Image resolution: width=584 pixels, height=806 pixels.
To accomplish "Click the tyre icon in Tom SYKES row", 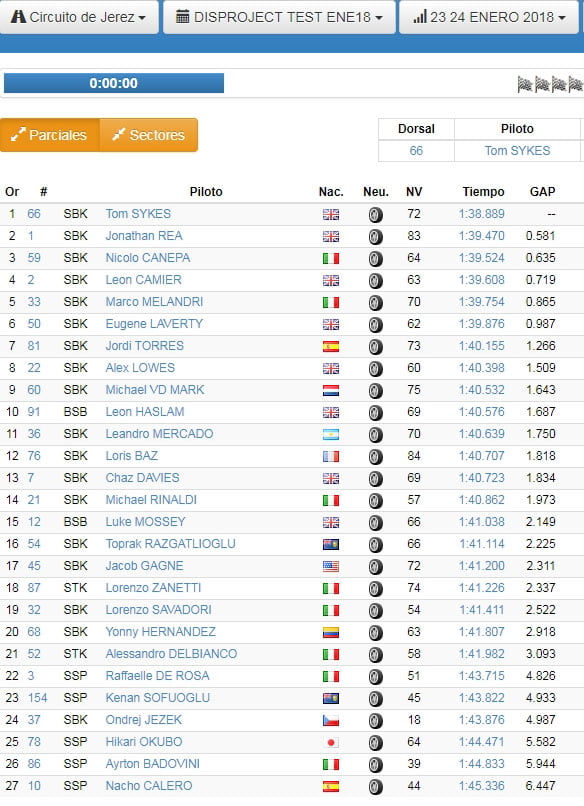I will pyautogui.click(x=376, y=214).
